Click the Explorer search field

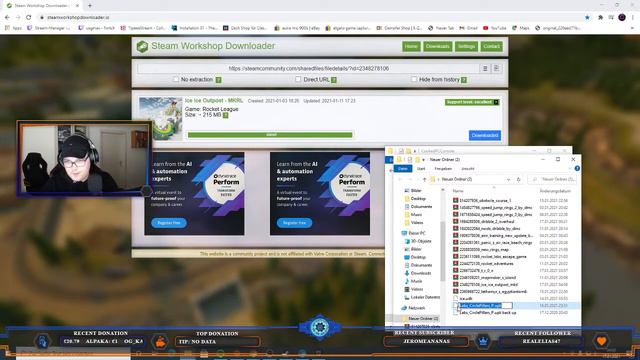(552, 179)
